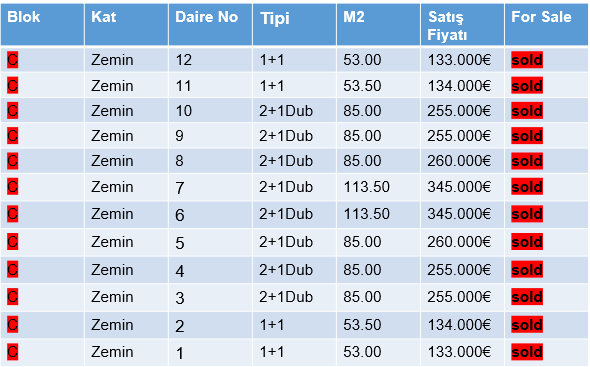Click the Daire No header cell

(x=210, y=24)
